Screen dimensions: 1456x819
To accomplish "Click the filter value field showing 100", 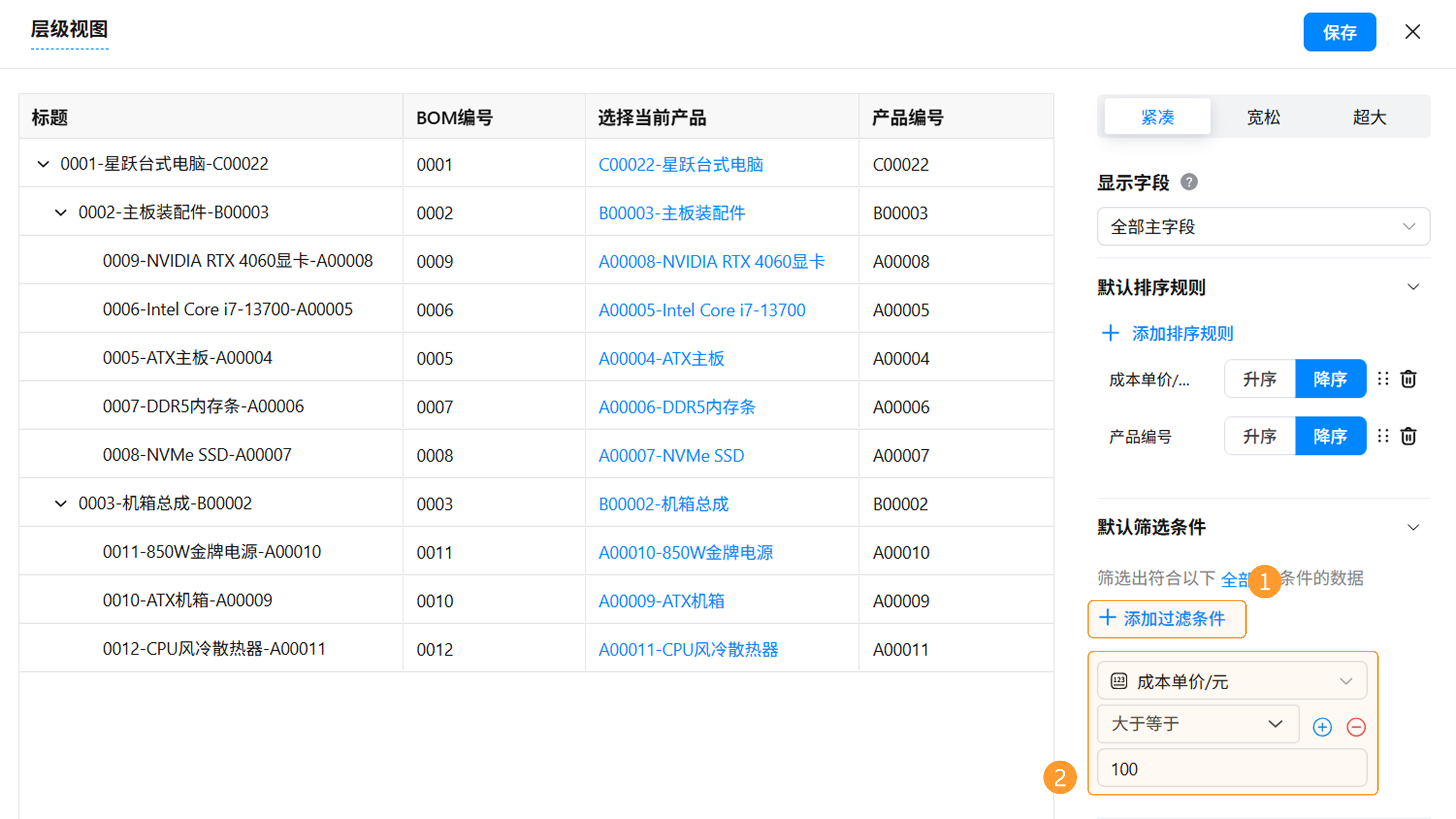I will click(x=1232, y=769).
